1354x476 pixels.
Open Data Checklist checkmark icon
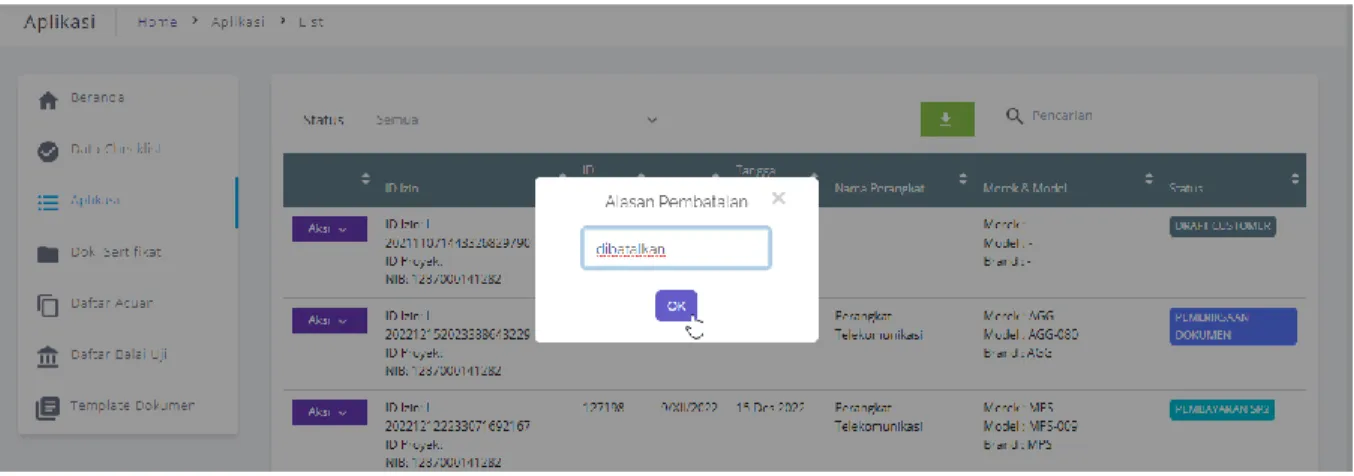click(x=47, y=151)
